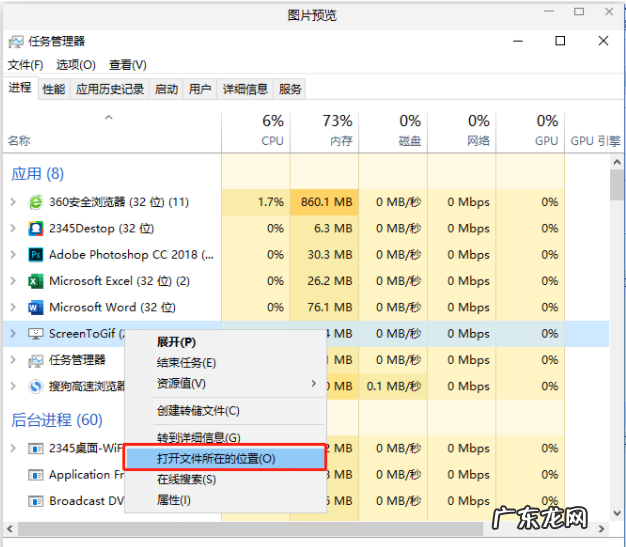Viewport: 626px width, 547px height.
Task: Expand the Microsoft Word process row
Action: tap(13, 307)
